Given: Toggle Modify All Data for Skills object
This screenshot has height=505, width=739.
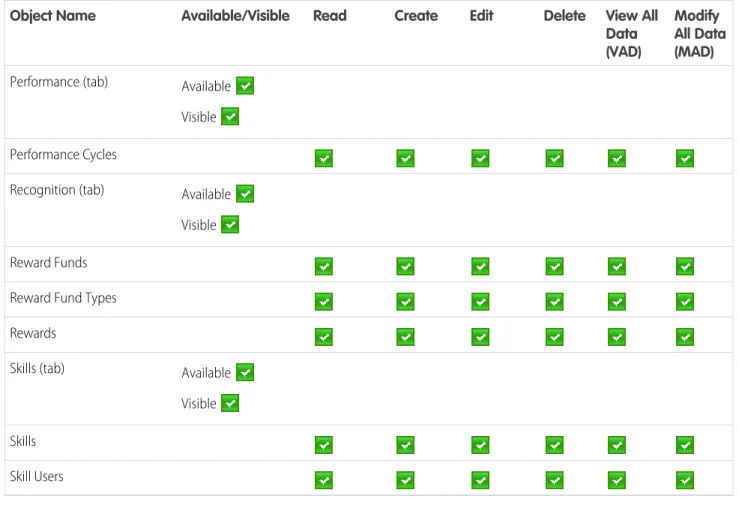Looking at the screenshot, I should 685,445.
